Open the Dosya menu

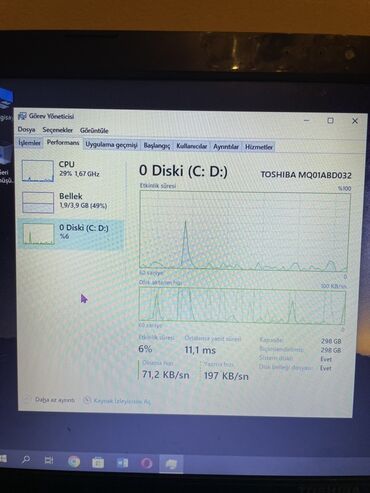(x=26, y=129)
